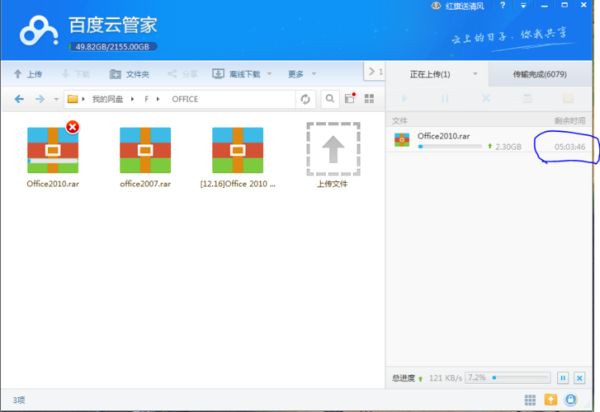Click the Baidu cloud logo icon

pyautogui.click(x=39, y=31)
